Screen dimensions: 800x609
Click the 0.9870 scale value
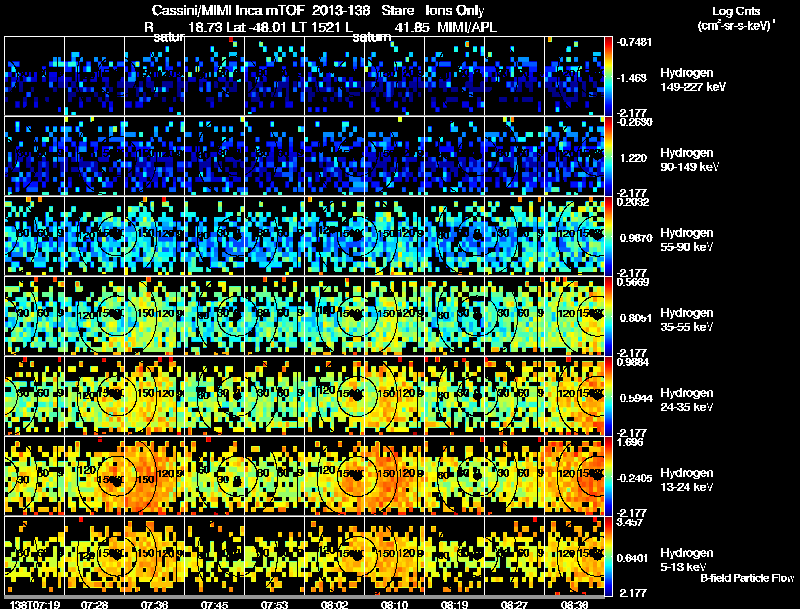point(635,238)
